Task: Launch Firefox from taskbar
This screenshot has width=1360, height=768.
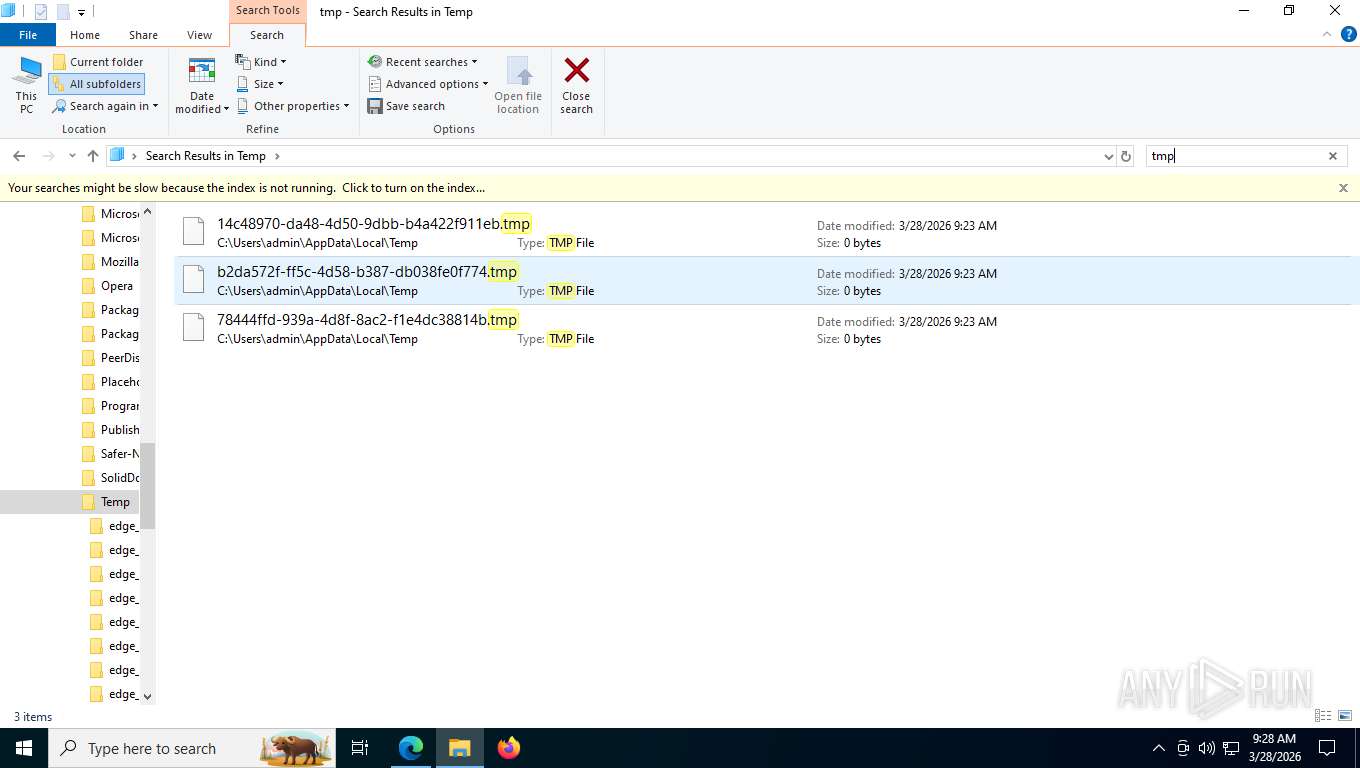Action: (509, 748)
